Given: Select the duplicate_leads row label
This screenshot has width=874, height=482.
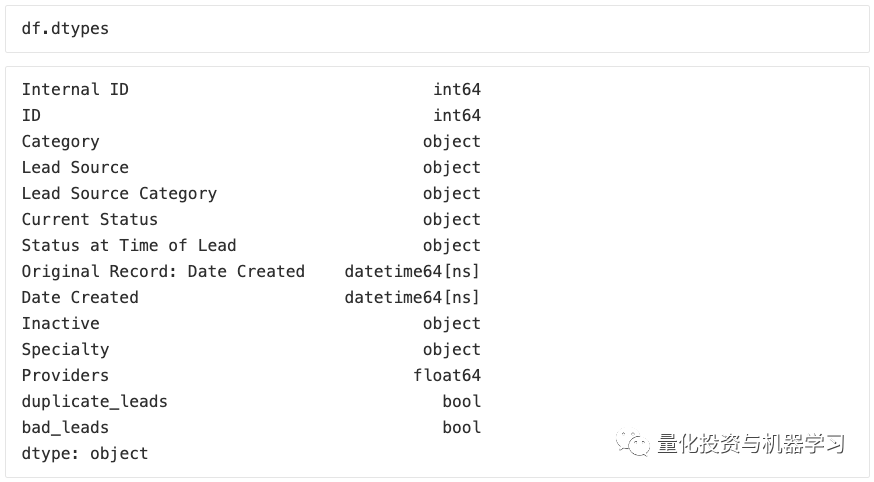Looking at the screenshot, I should pyautogui.click(x=95, y=402).
